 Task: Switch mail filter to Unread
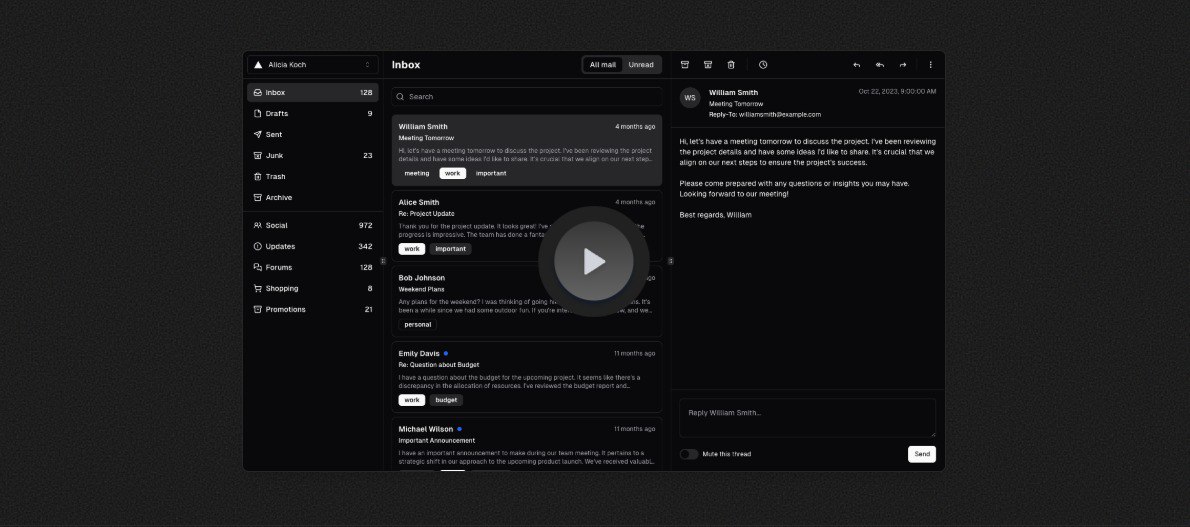[x=641, y=65]
